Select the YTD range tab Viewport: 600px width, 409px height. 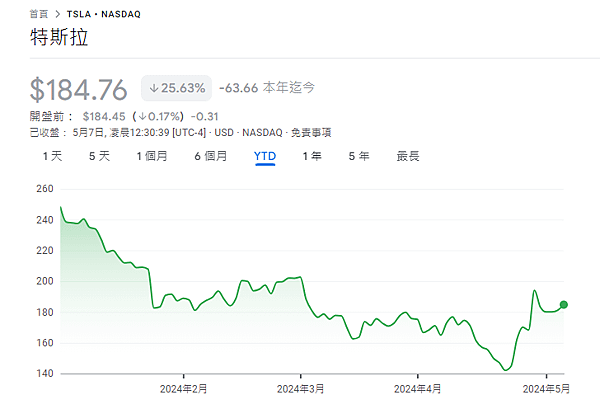(x=265, y=156)
